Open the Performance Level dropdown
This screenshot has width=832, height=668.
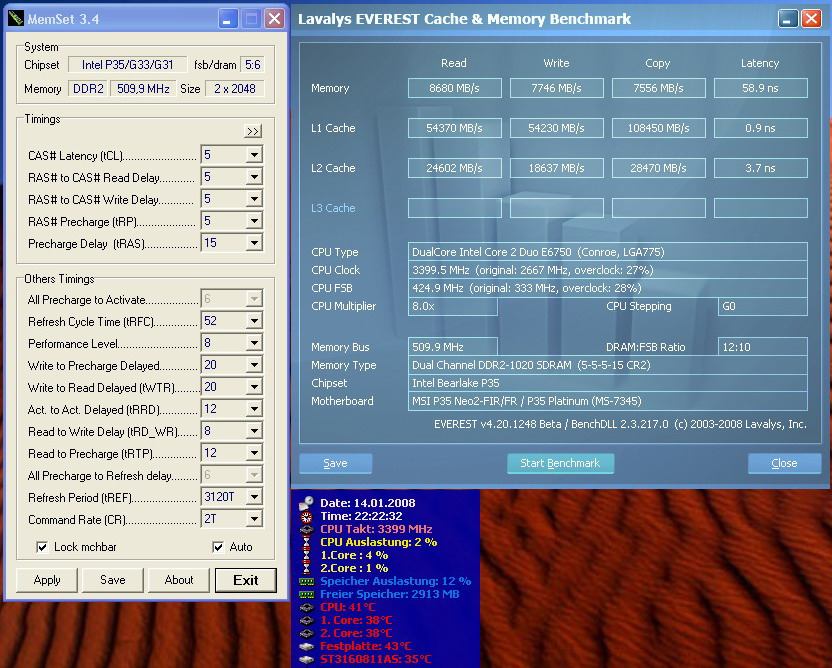click(x=255, y=343)
